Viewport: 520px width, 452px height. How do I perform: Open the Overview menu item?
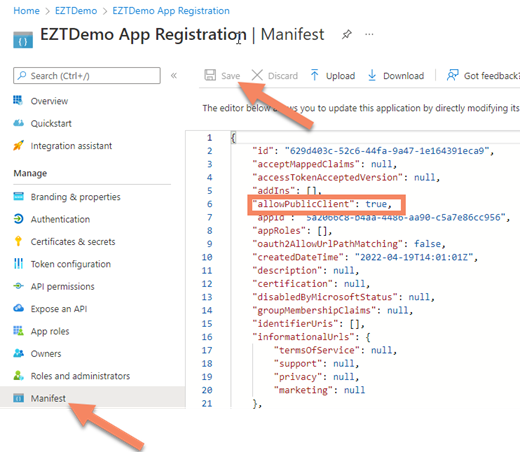click(49, 101)
